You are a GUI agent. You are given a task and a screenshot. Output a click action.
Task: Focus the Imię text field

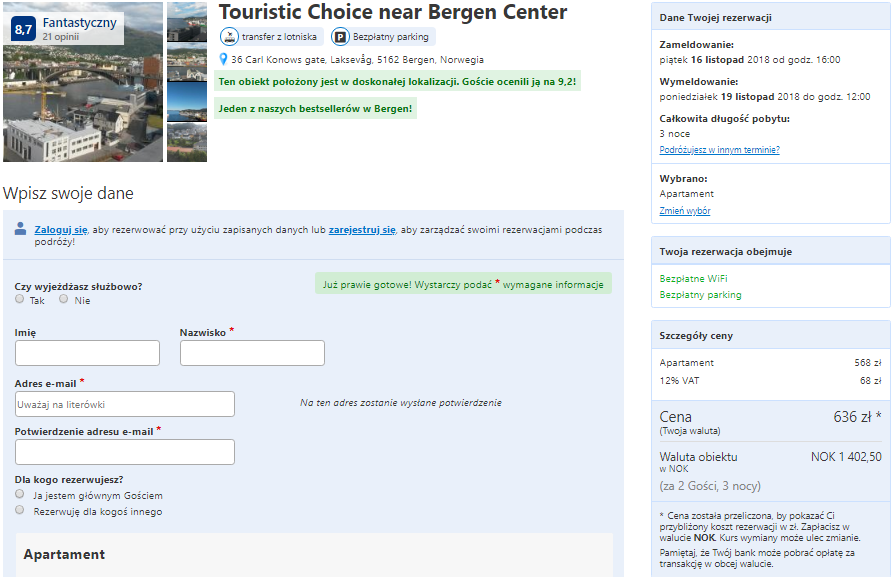click(x=87, y=353)
